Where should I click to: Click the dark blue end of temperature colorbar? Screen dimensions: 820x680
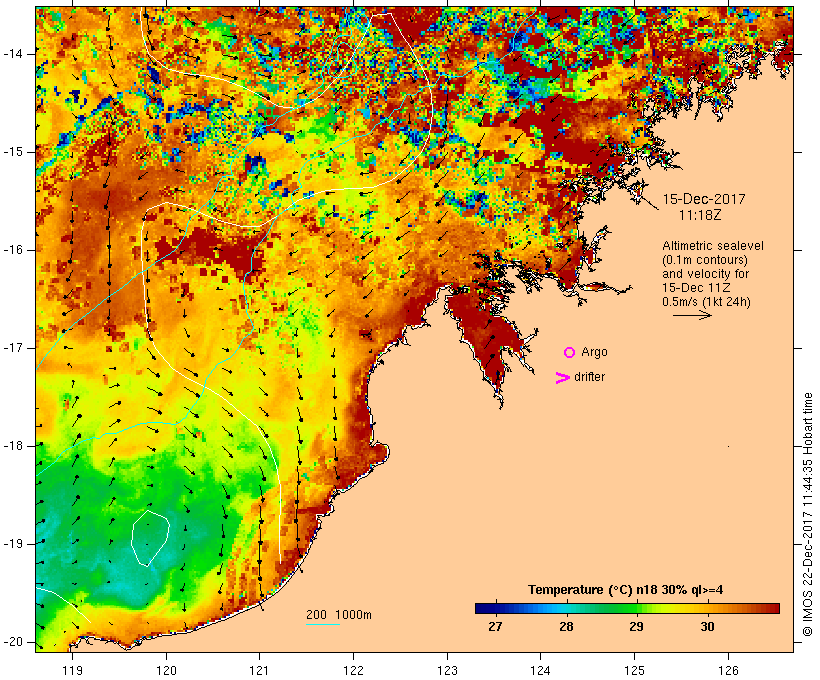coord(484,608)
